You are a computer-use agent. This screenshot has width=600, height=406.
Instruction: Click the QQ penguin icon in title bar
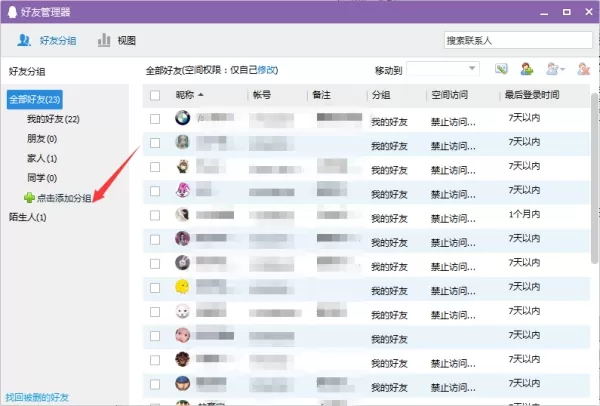click(x=12, y=12)
